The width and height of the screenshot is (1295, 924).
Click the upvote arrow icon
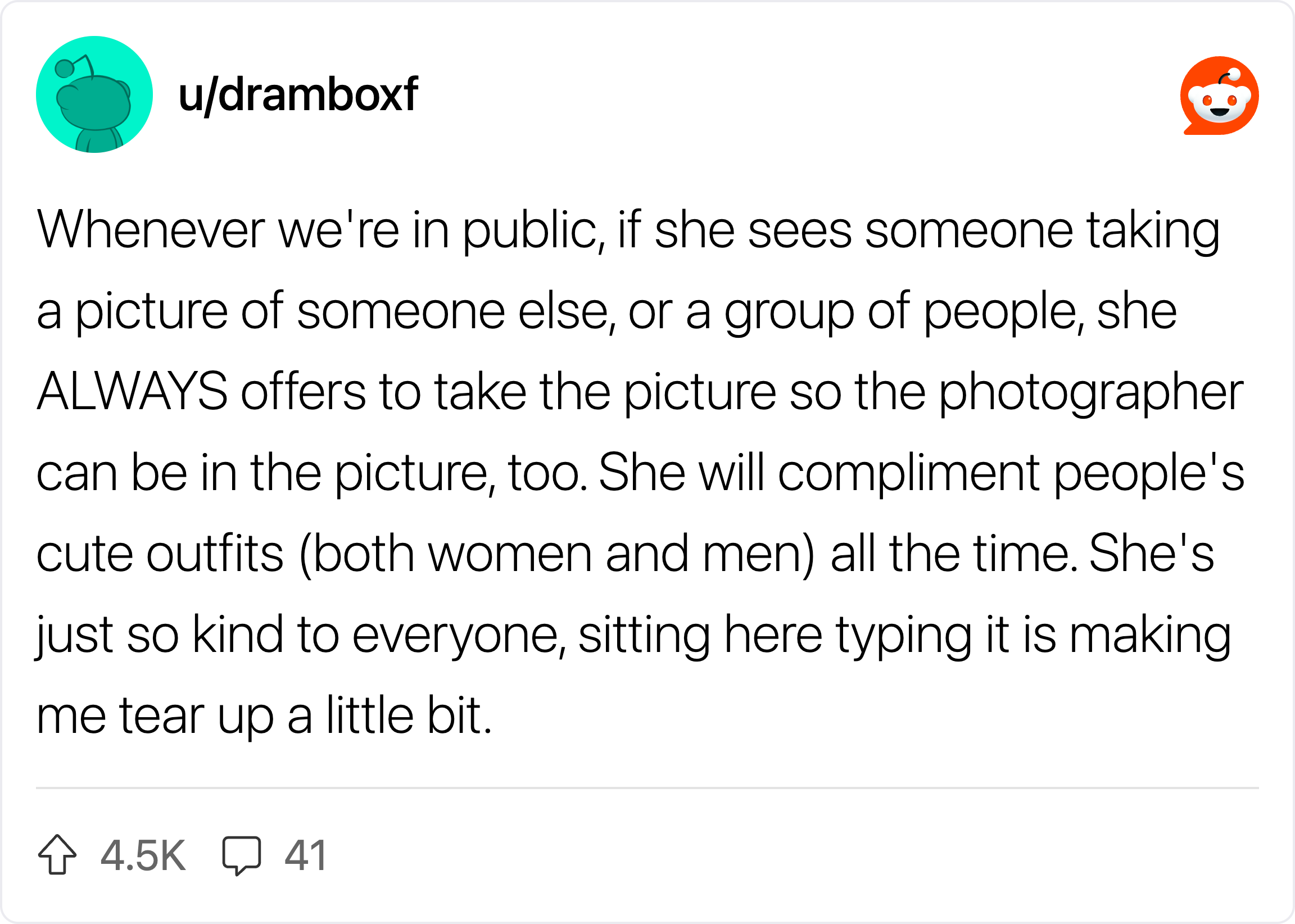pyautogui.click(x=57, y=854)
